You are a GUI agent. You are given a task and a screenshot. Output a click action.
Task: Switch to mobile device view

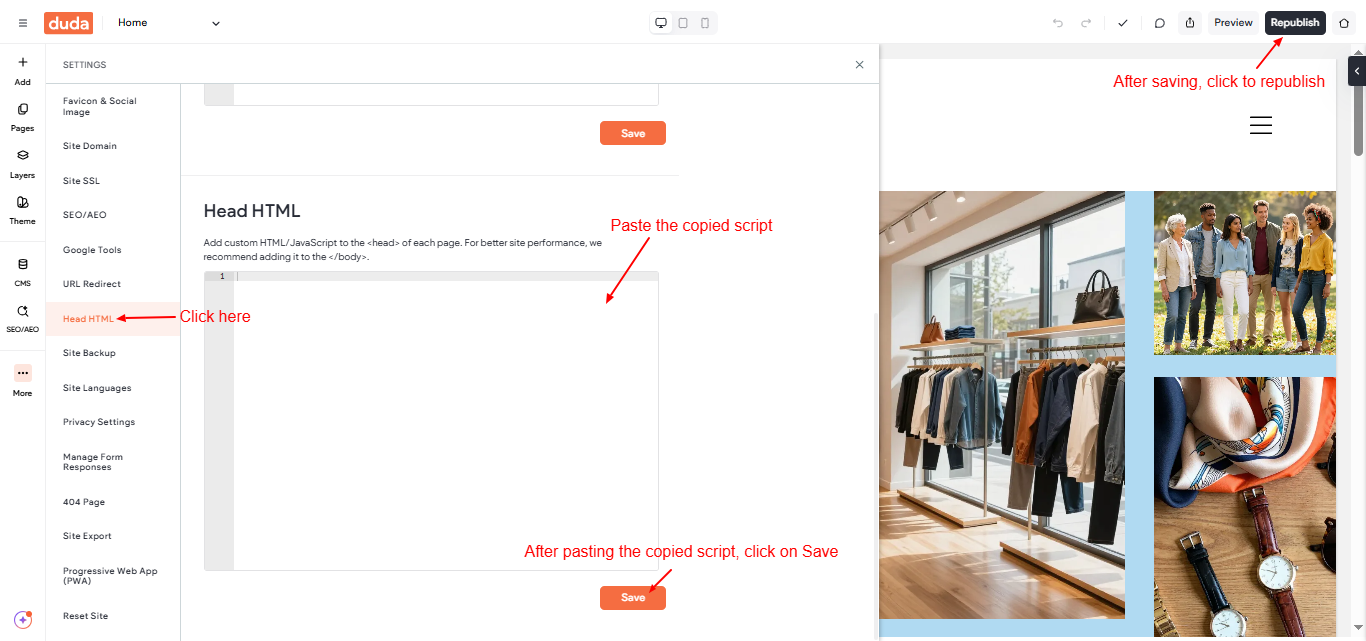point(705,23)
